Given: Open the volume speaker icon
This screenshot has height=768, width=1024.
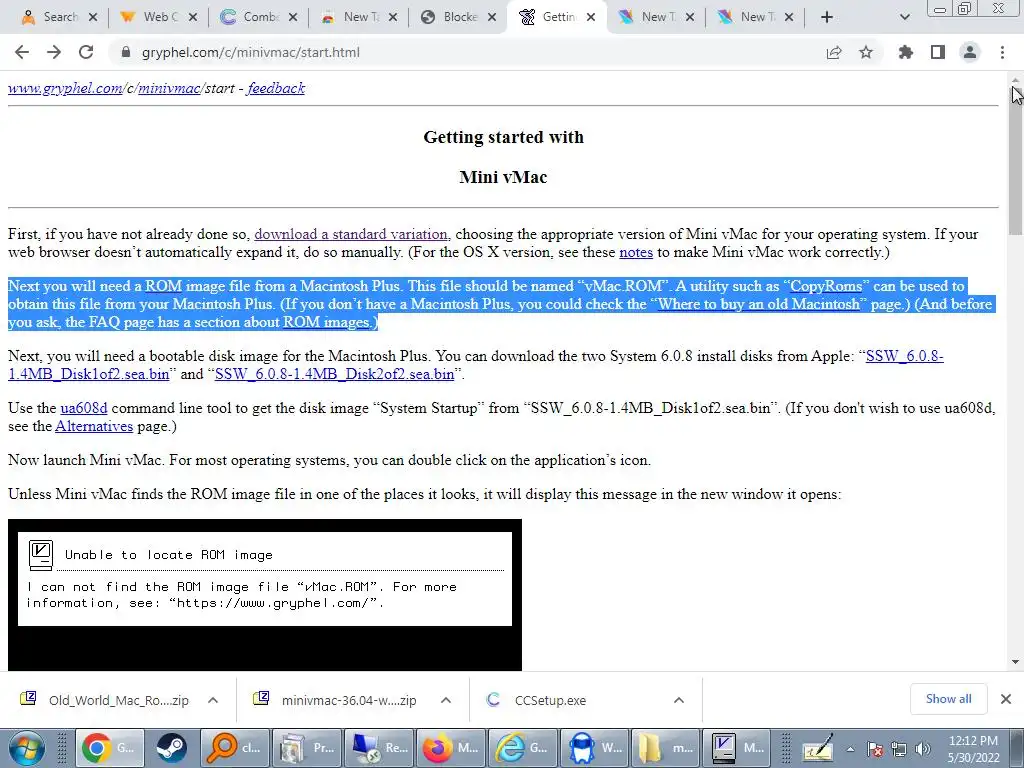Looking at the screenshot, I should [x=923, y=749].
